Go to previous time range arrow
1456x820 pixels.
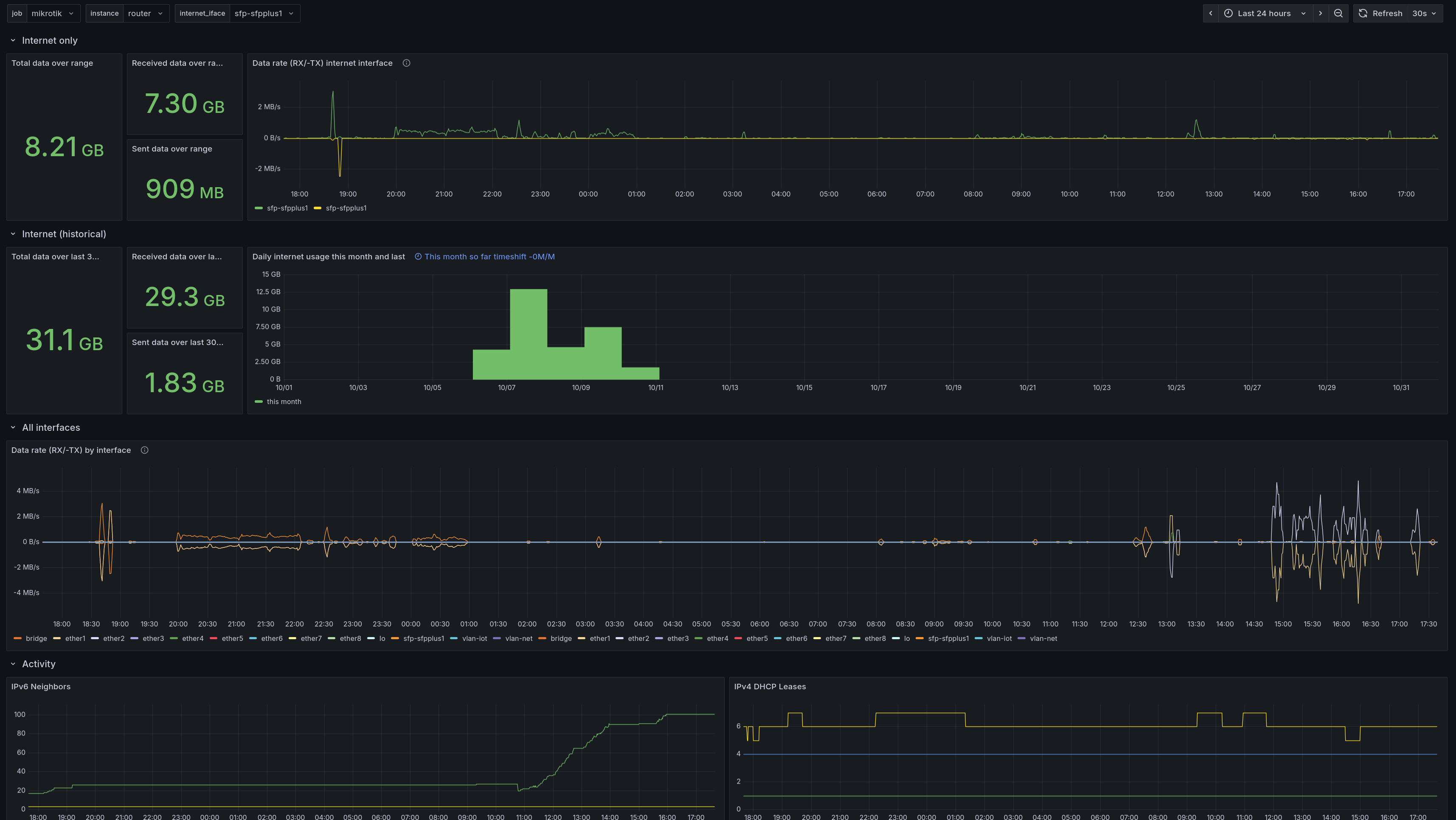(1210, 14)
